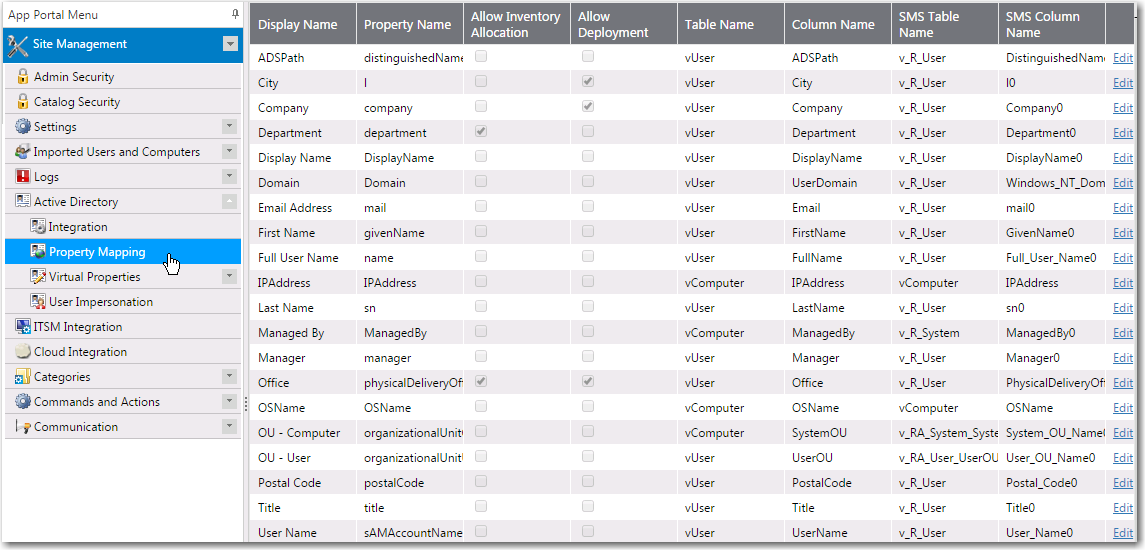Click the Display Name column header

click(x=298, y=24)
